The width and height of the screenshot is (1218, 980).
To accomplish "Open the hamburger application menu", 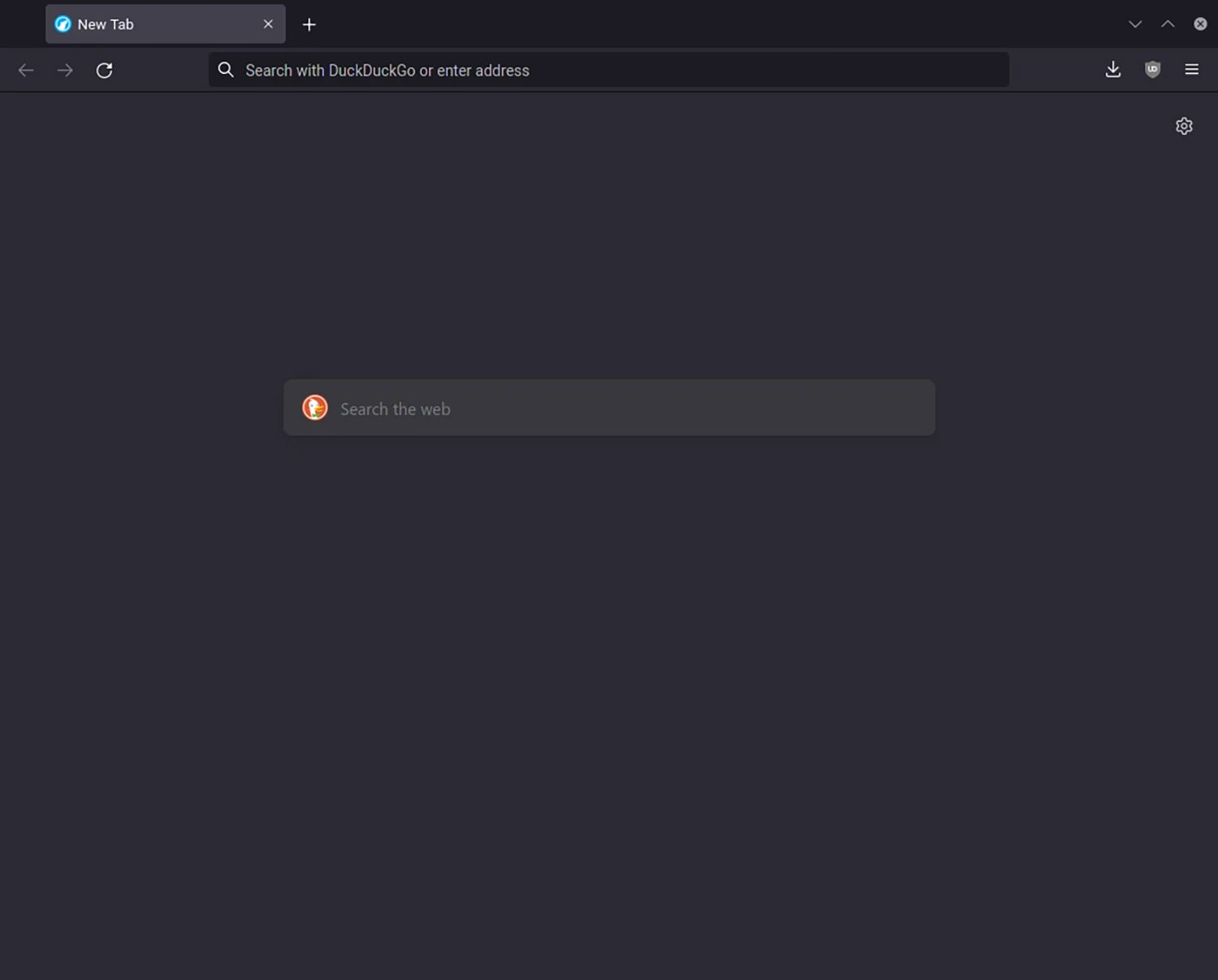I will coord(1191,70).
